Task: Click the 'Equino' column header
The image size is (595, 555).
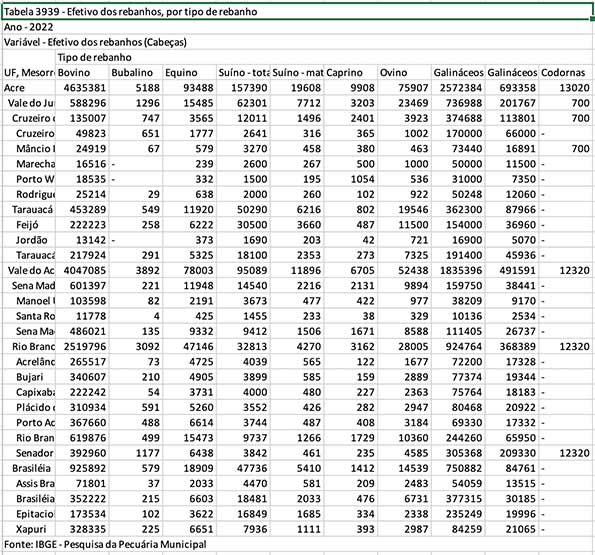Action: tap(189, 72)
